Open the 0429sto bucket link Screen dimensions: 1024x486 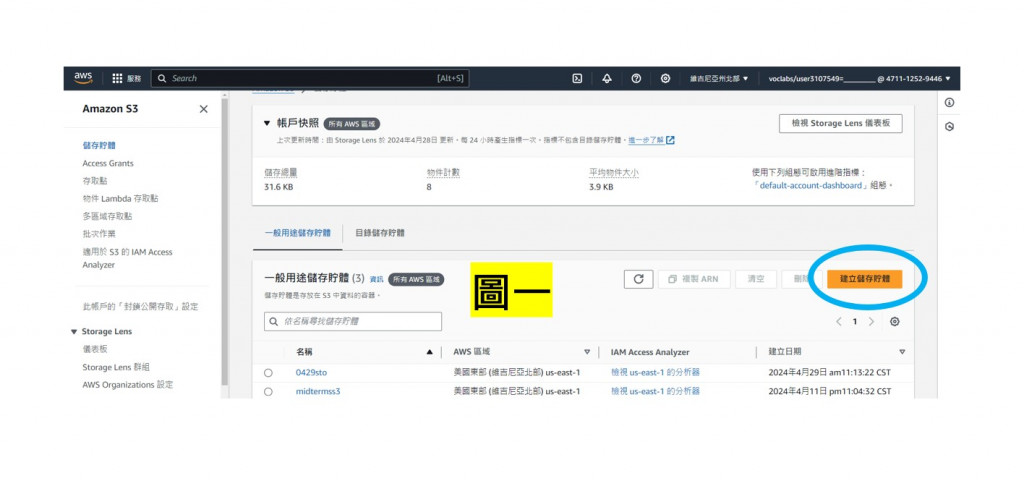312,372
